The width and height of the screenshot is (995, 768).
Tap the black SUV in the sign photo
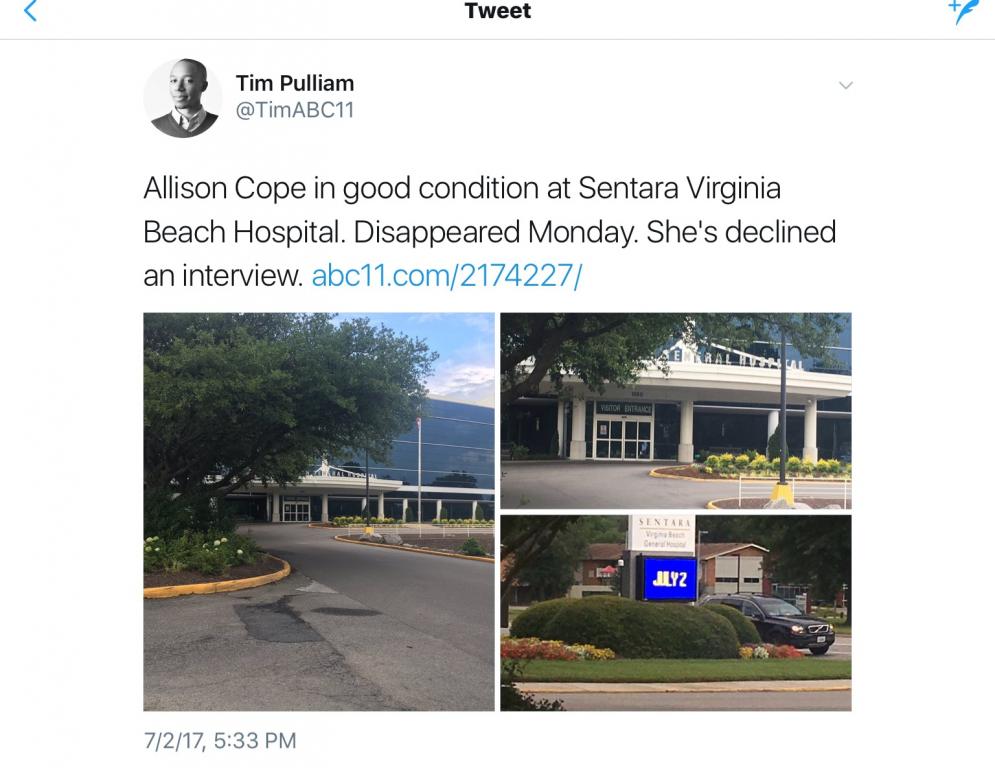pyautogui.click(x=770, y=623)
